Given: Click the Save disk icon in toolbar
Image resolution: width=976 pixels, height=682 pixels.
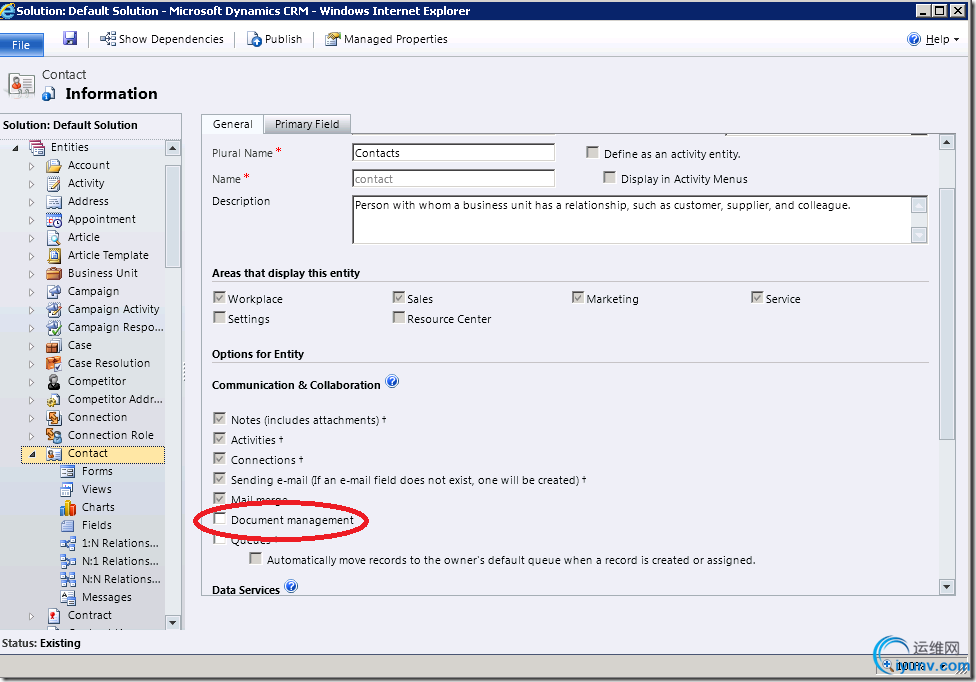Looking at the screenshot, I should pyautogui.click(x=70, y=39).
